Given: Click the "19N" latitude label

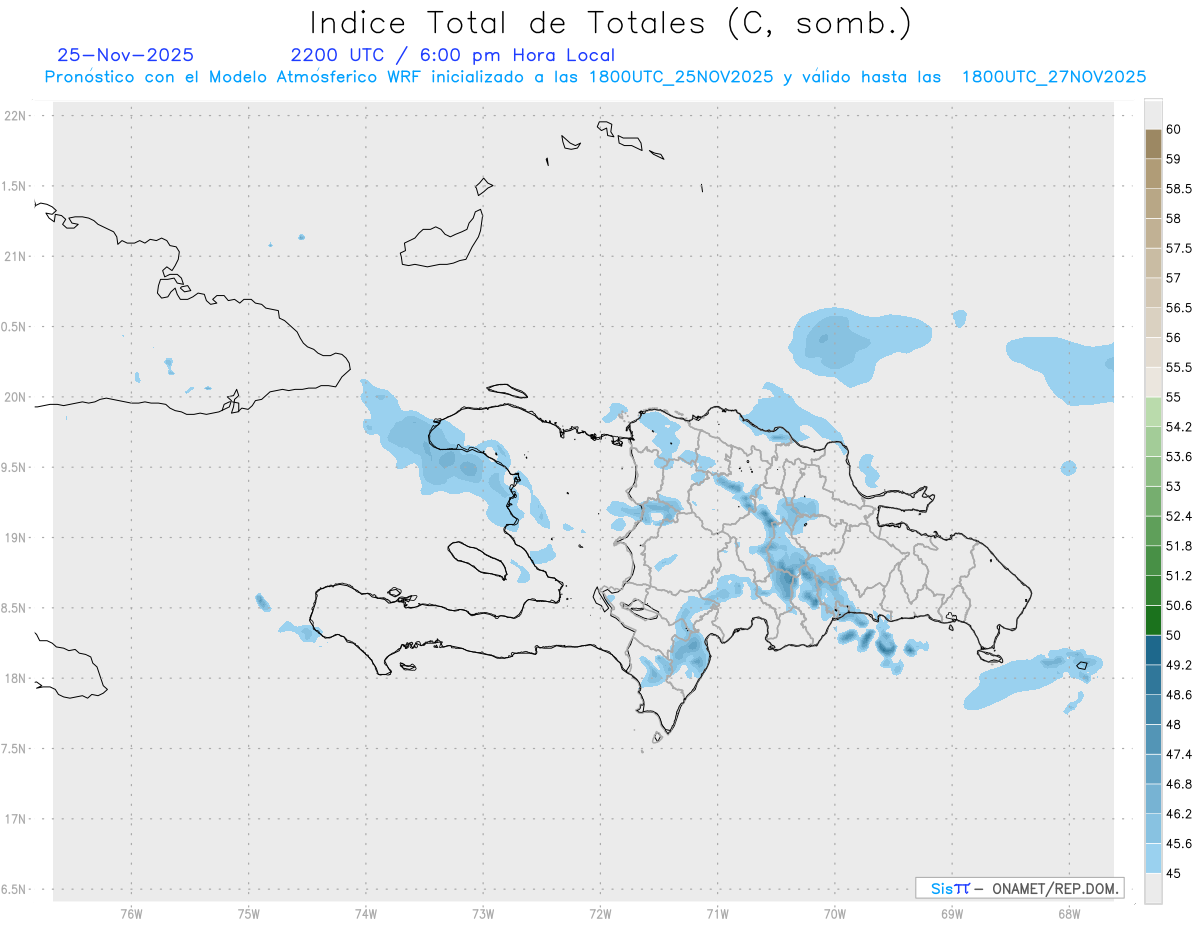Looking at the screenshot, I should pos(17,538).
